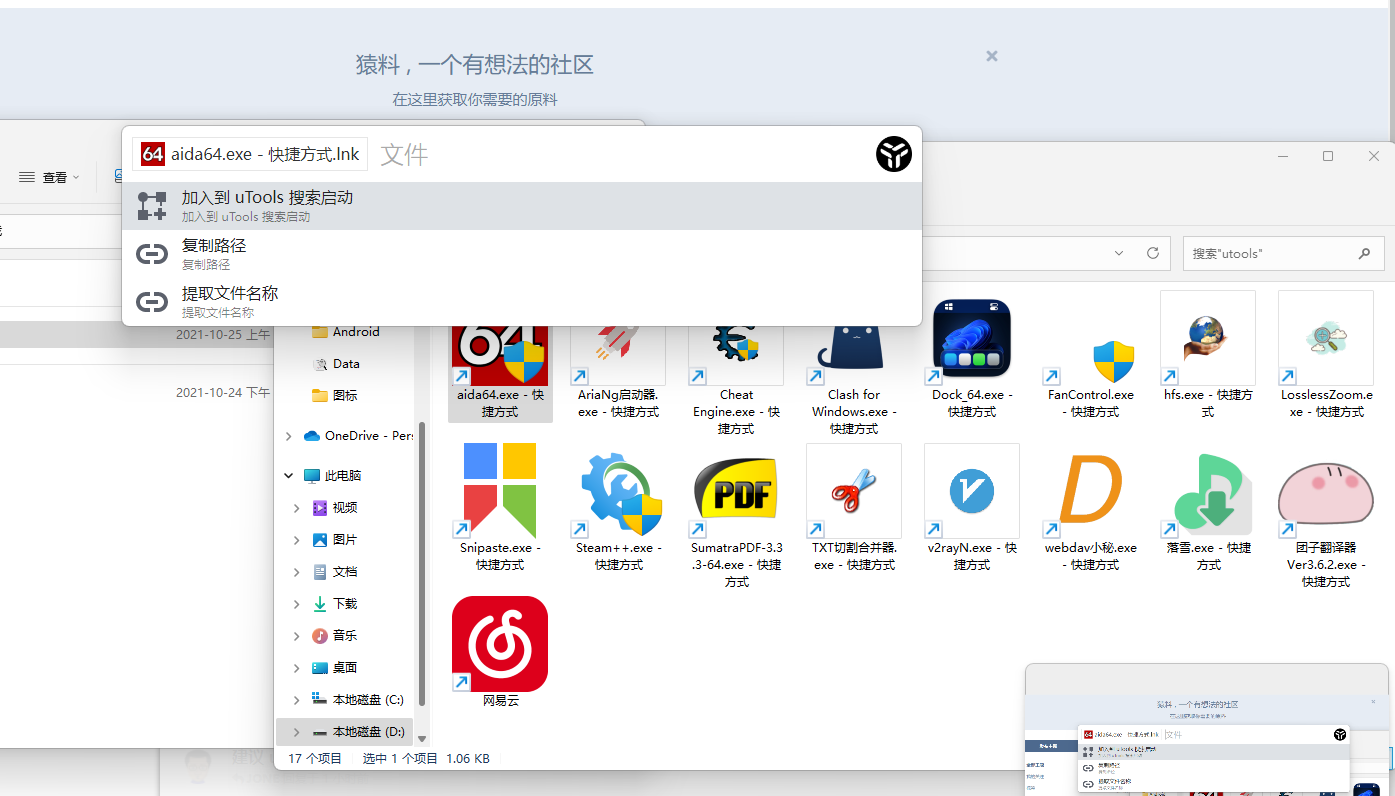This screenshot has height=796, width=1395.
Task: Select the 落雪.exe shortcut icon
Action: click(1208, 491)
